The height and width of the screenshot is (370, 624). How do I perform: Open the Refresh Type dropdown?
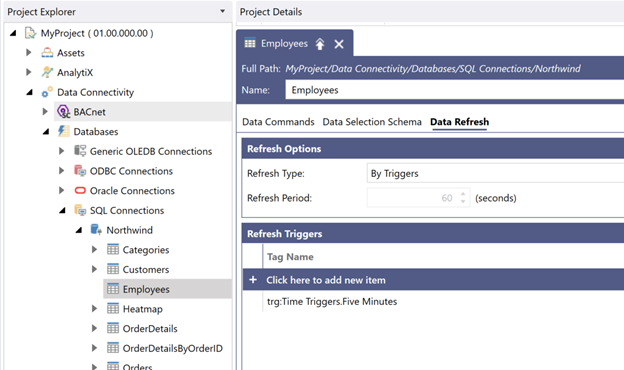coord(495,173)
